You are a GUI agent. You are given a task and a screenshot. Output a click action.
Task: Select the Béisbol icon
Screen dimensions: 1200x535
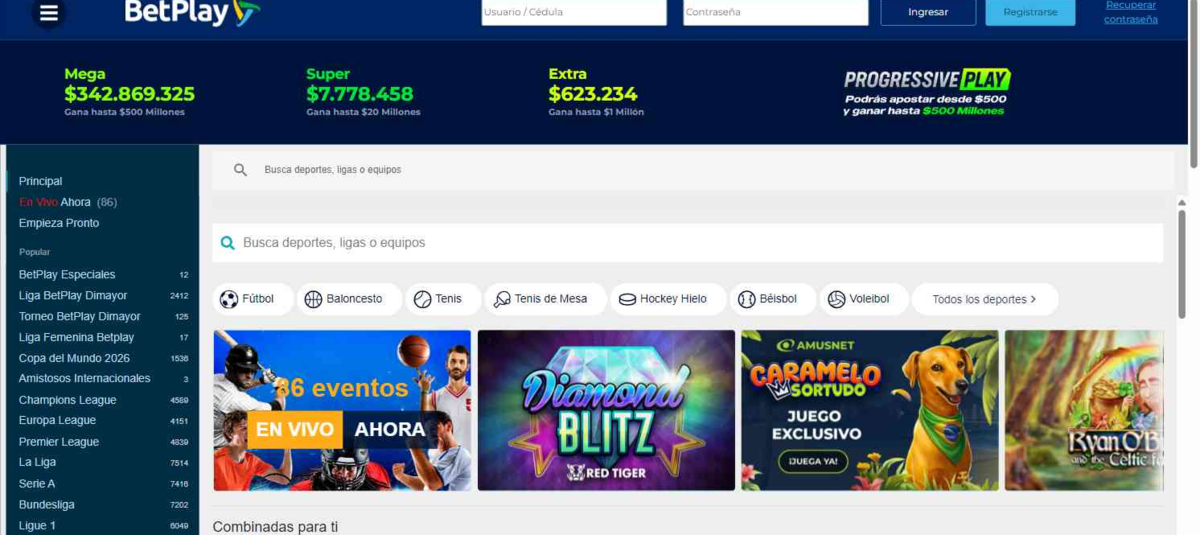(x=746, y=299)
